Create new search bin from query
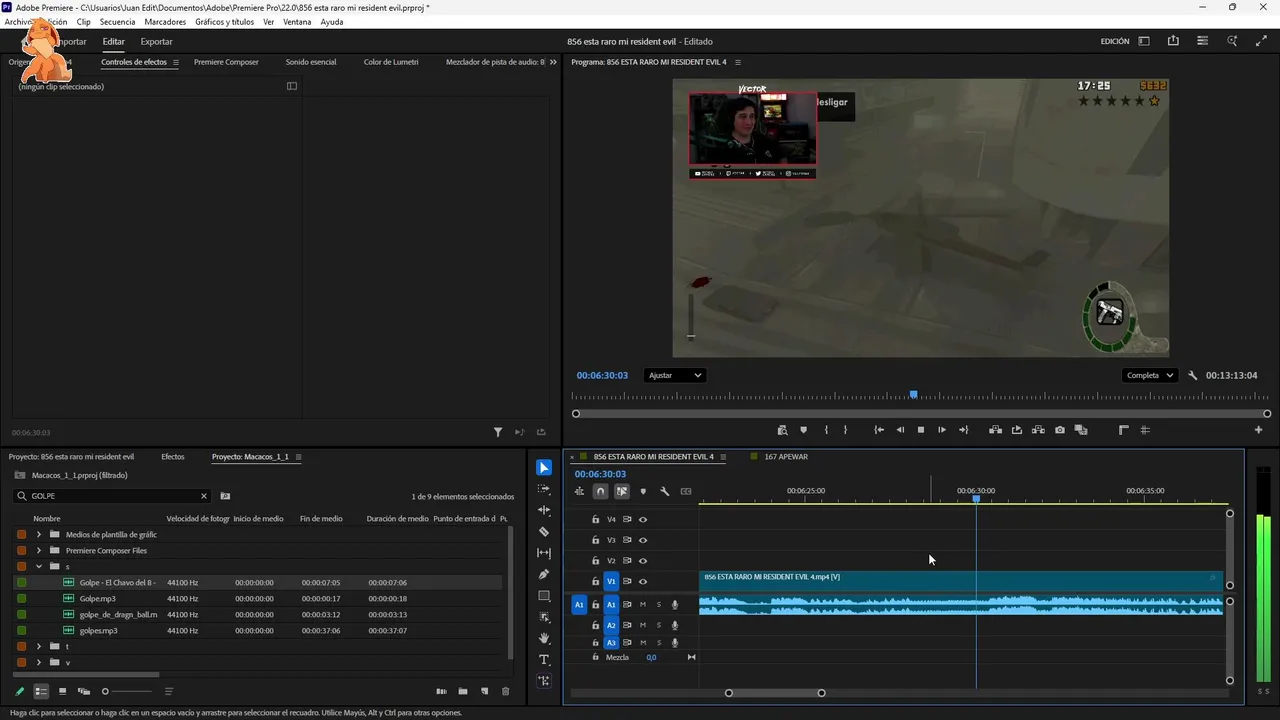The height and width of the screenshot is (720, 1280). (x=225, y=496)
